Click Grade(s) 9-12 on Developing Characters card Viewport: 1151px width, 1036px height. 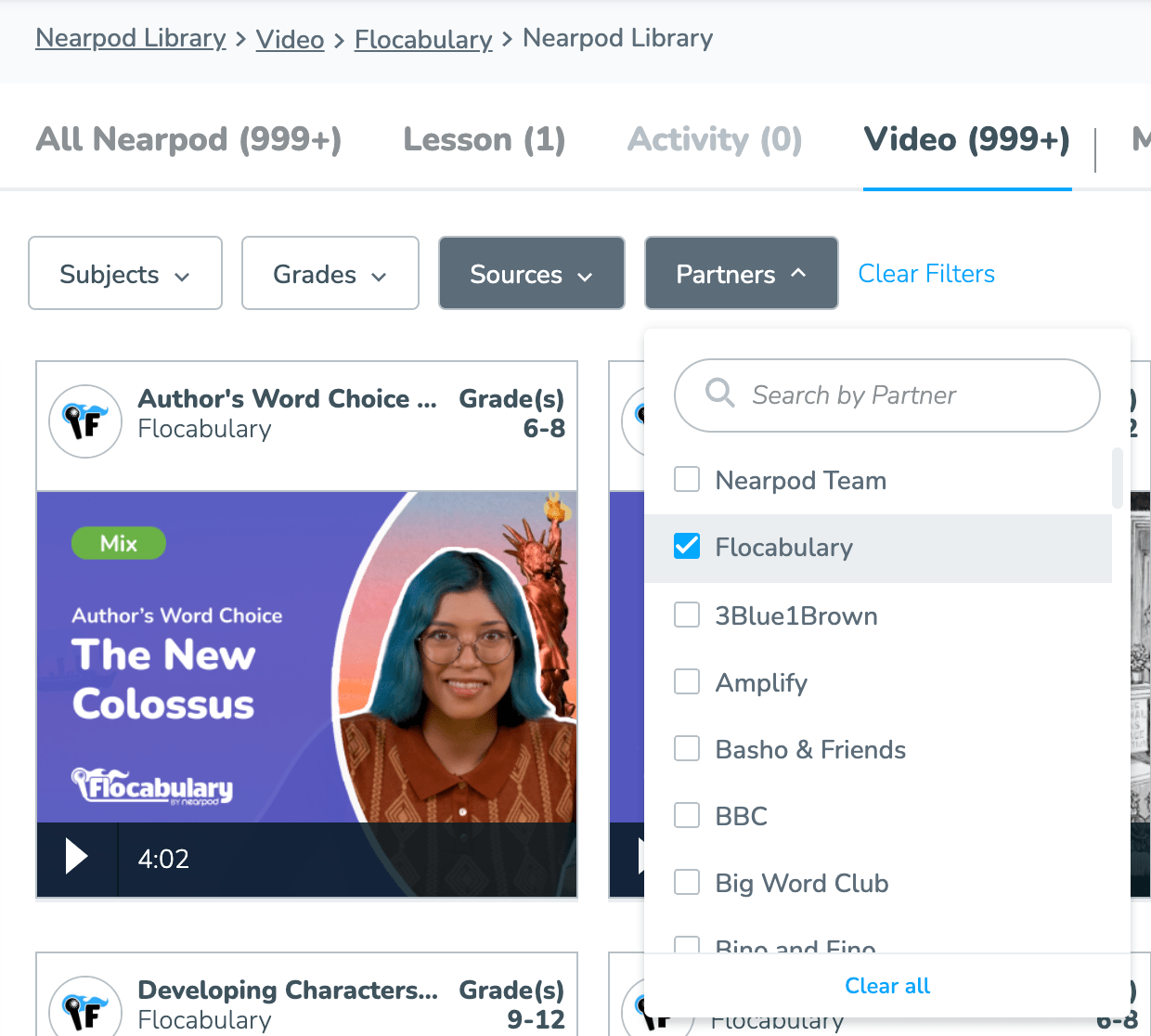coord(511,1004)
